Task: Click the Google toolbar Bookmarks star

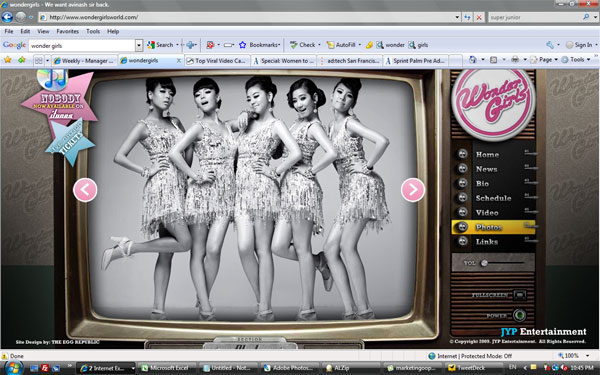Action: click(242, 45)
